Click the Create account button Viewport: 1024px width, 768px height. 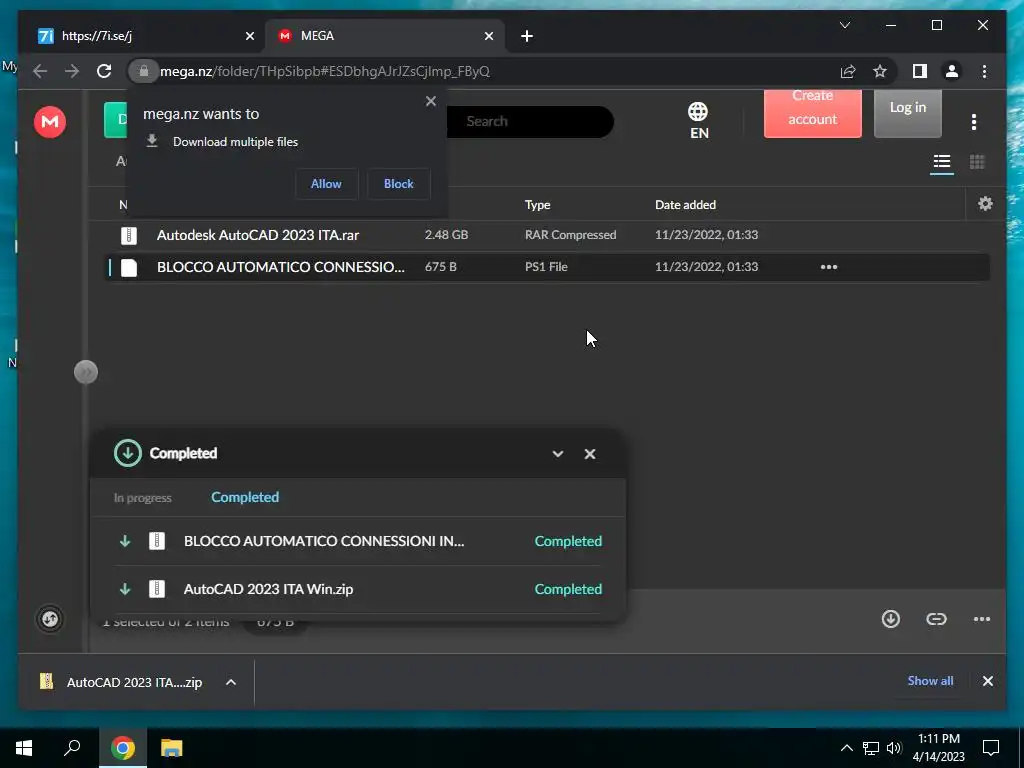(812, 114)
